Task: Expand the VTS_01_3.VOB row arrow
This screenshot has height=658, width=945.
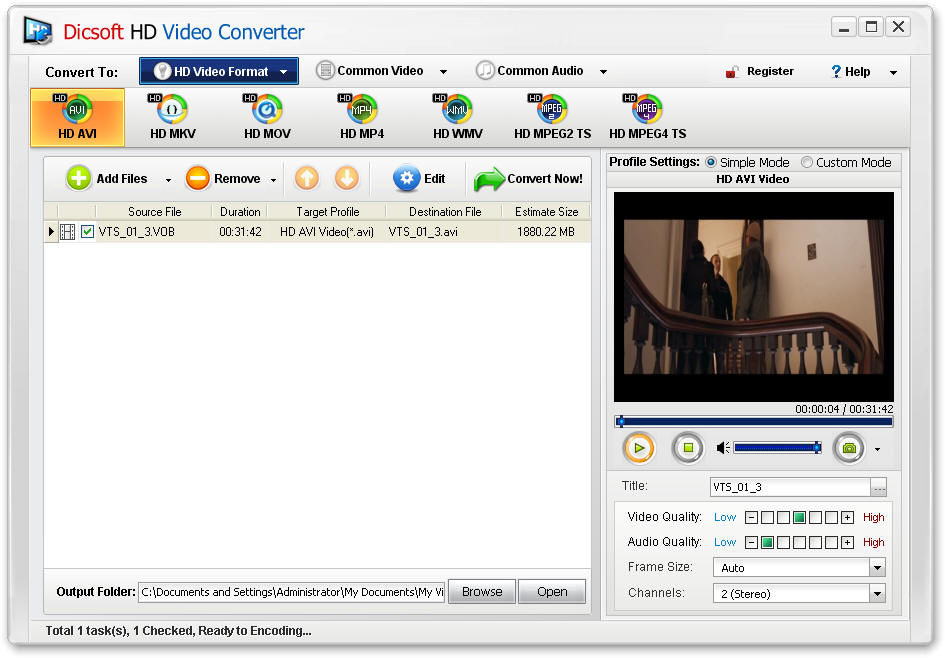Action: pyautogui.click(x=51, y=231)
